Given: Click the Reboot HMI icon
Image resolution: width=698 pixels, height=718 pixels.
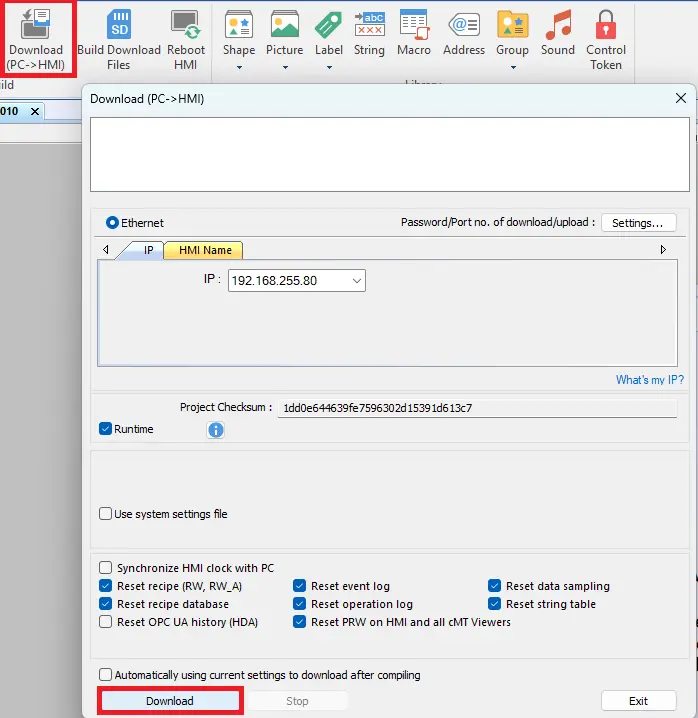Looking at the screenshot, I should click(185, 40).
